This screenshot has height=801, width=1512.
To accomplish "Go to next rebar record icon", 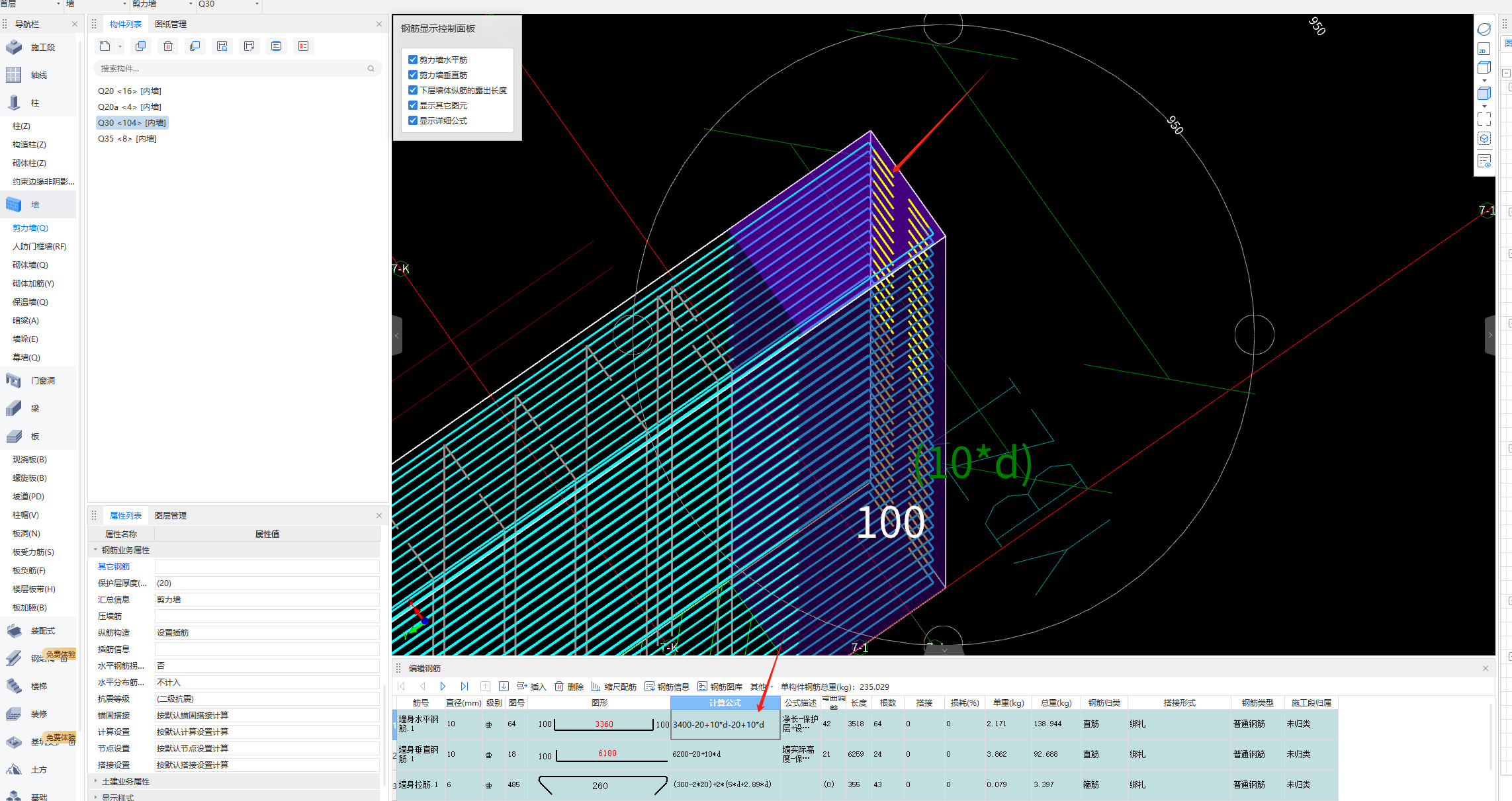I will click(443, 687).
